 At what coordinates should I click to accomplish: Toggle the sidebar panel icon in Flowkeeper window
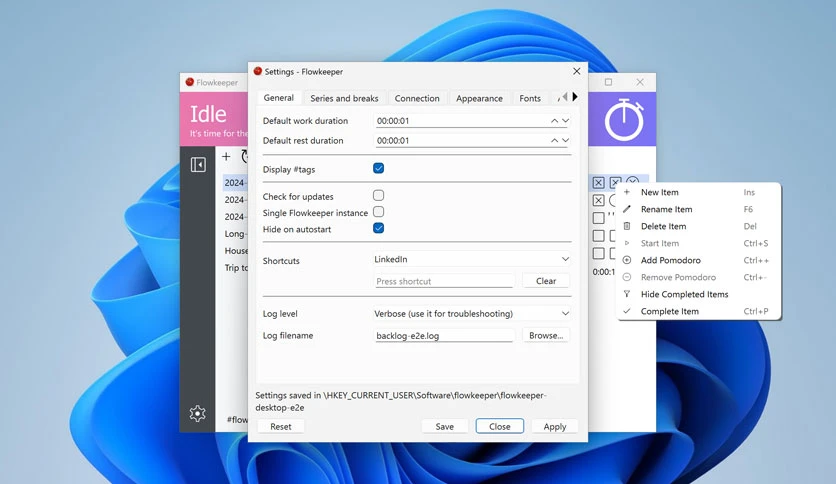click(x=198, y=164)
